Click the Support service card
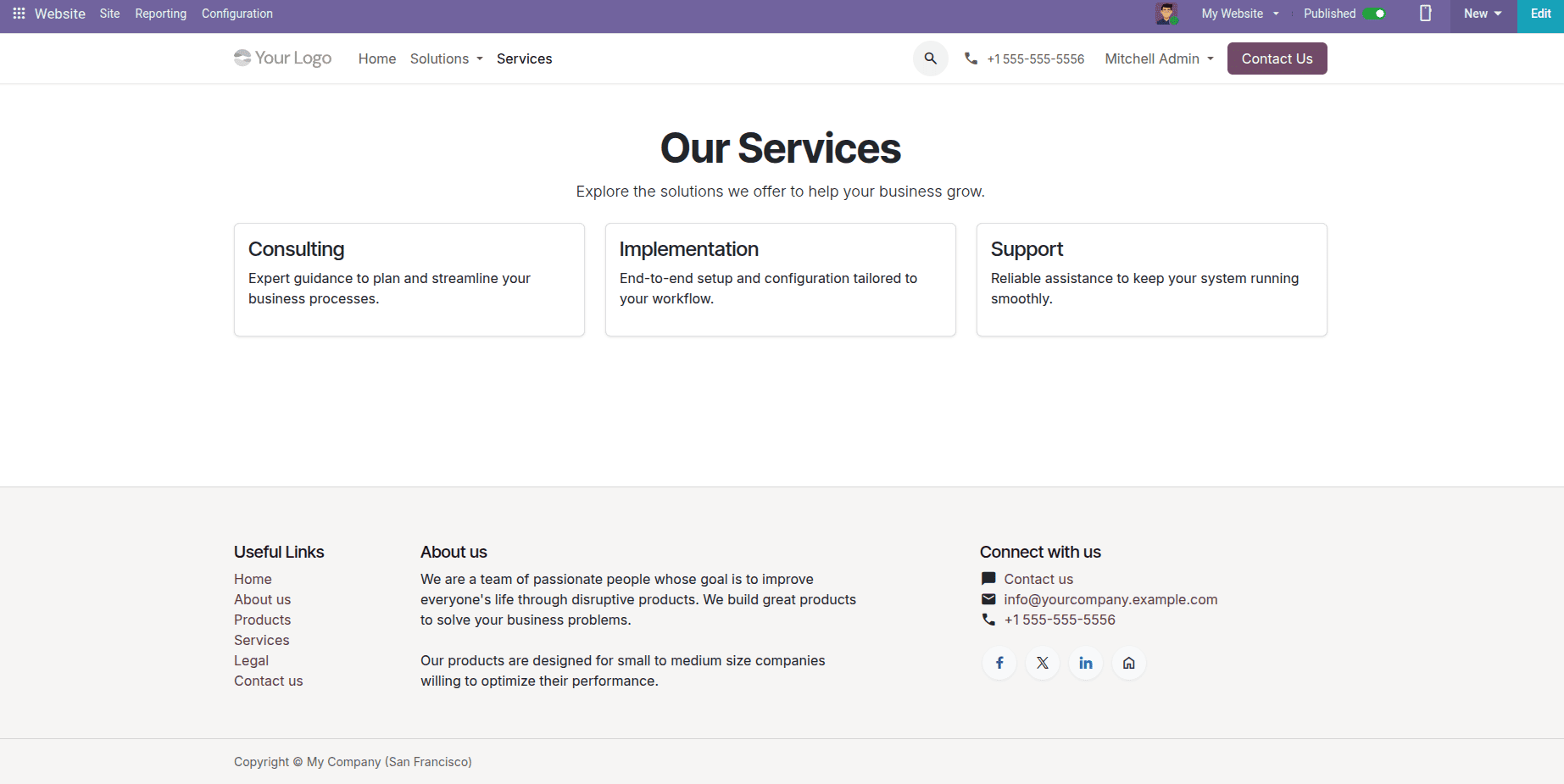This screenshot has width=1564, height=784. [1152, 280]
